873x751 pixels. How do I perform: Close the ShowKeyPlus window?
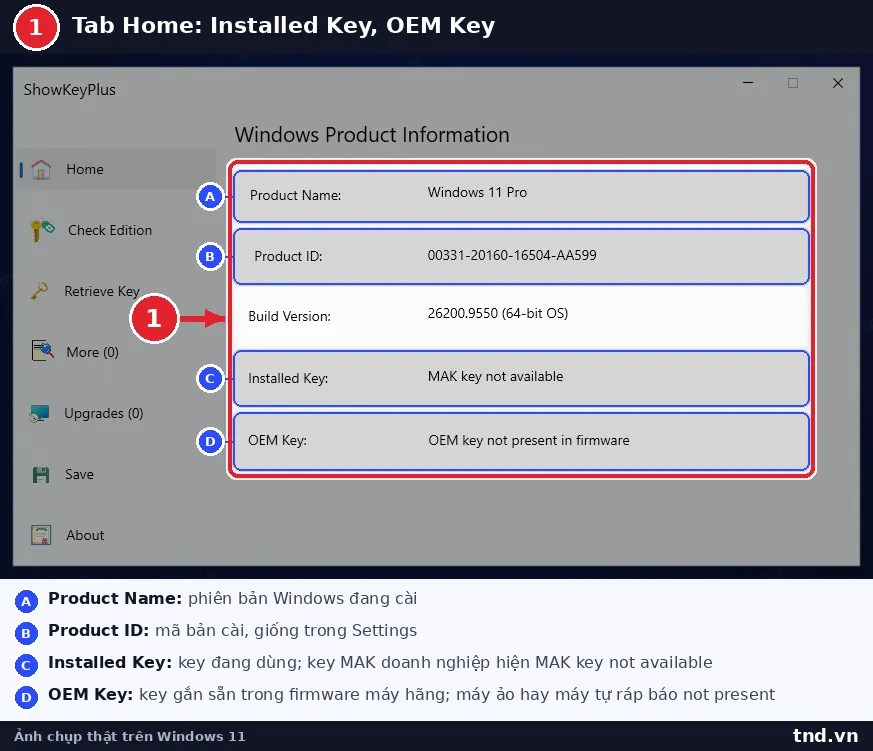point(837,83)
